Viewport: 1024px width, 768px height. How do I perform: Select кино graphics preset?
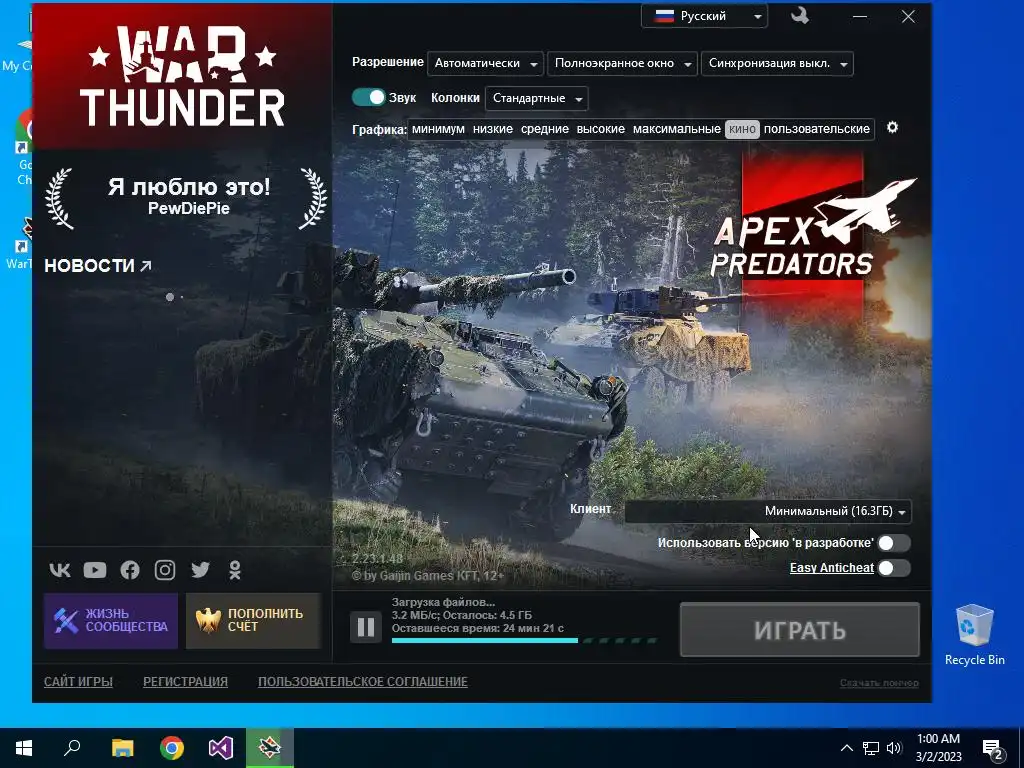point(742,129)
